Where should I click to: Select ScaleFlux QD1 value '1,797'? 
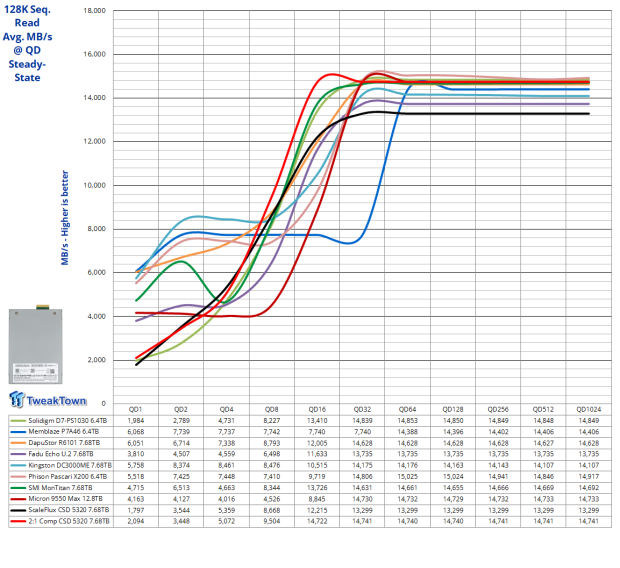[136, 510]
